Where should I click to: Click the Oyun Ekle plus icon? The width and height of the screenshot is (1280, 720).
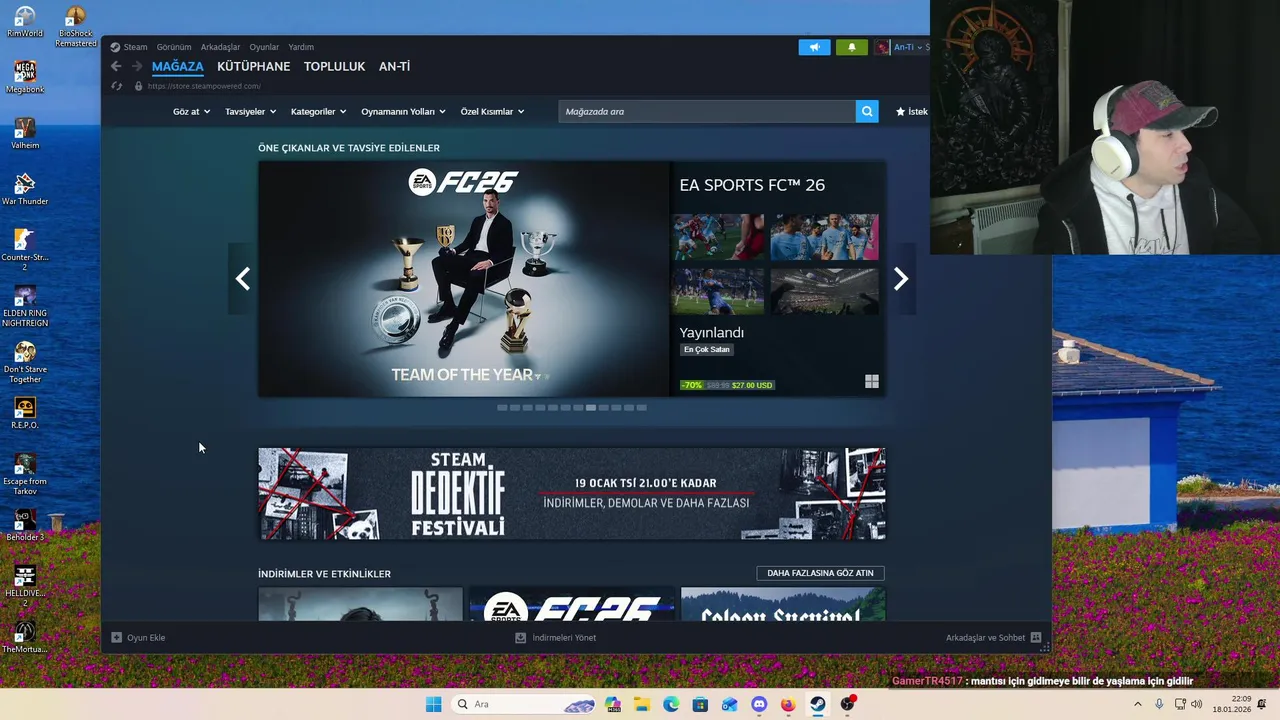(116, 637)
